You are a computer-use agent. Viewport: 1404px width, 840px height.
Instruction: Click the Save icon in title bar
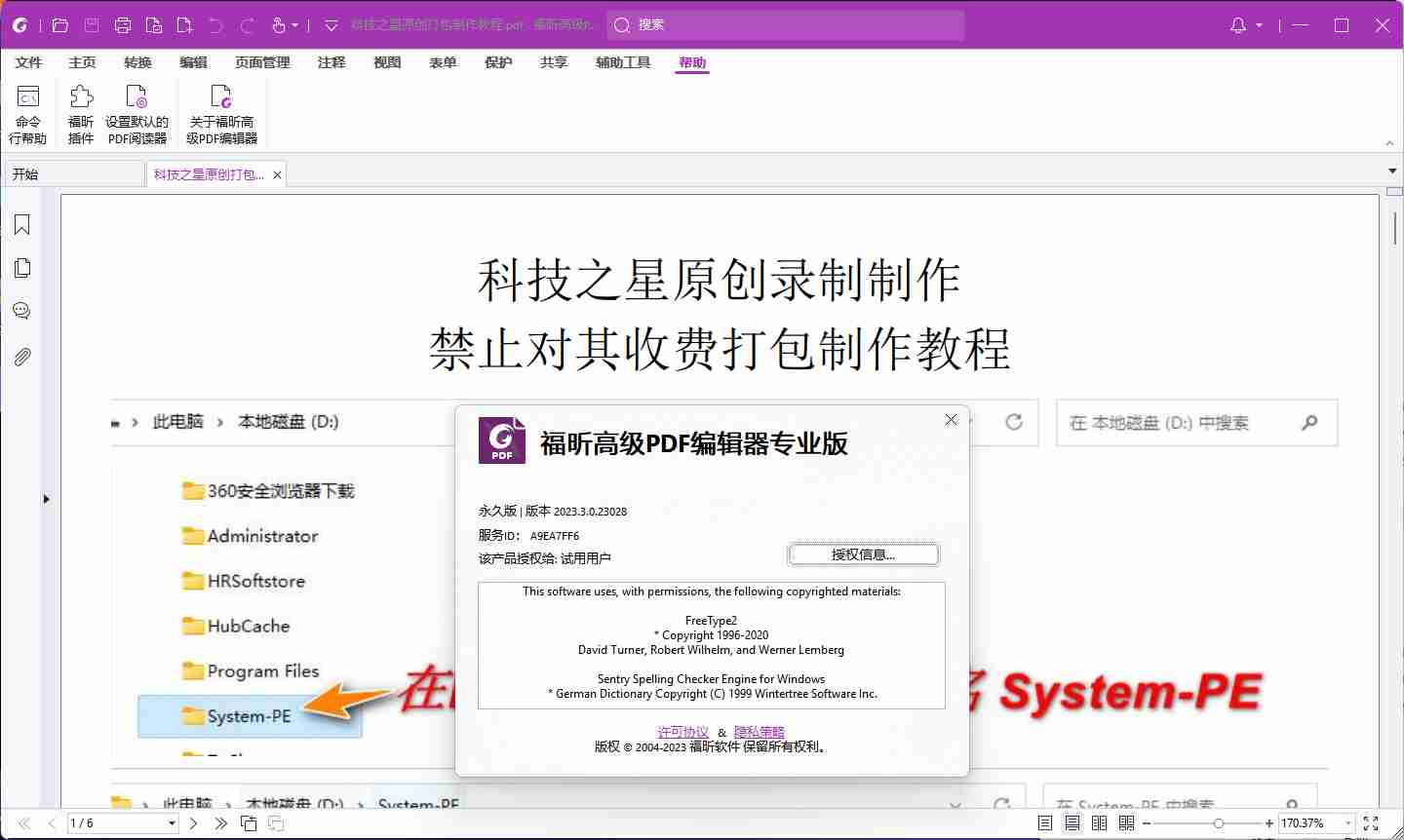(x=91, y=25)
